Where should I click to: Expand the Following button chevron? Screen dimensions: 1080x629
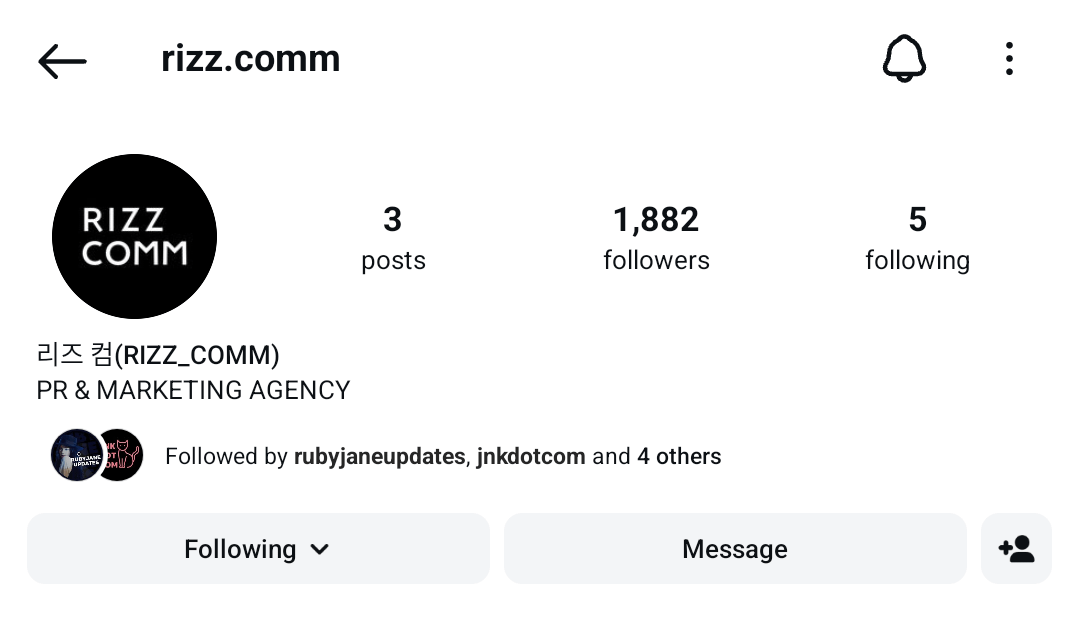(x=320, y=549)
